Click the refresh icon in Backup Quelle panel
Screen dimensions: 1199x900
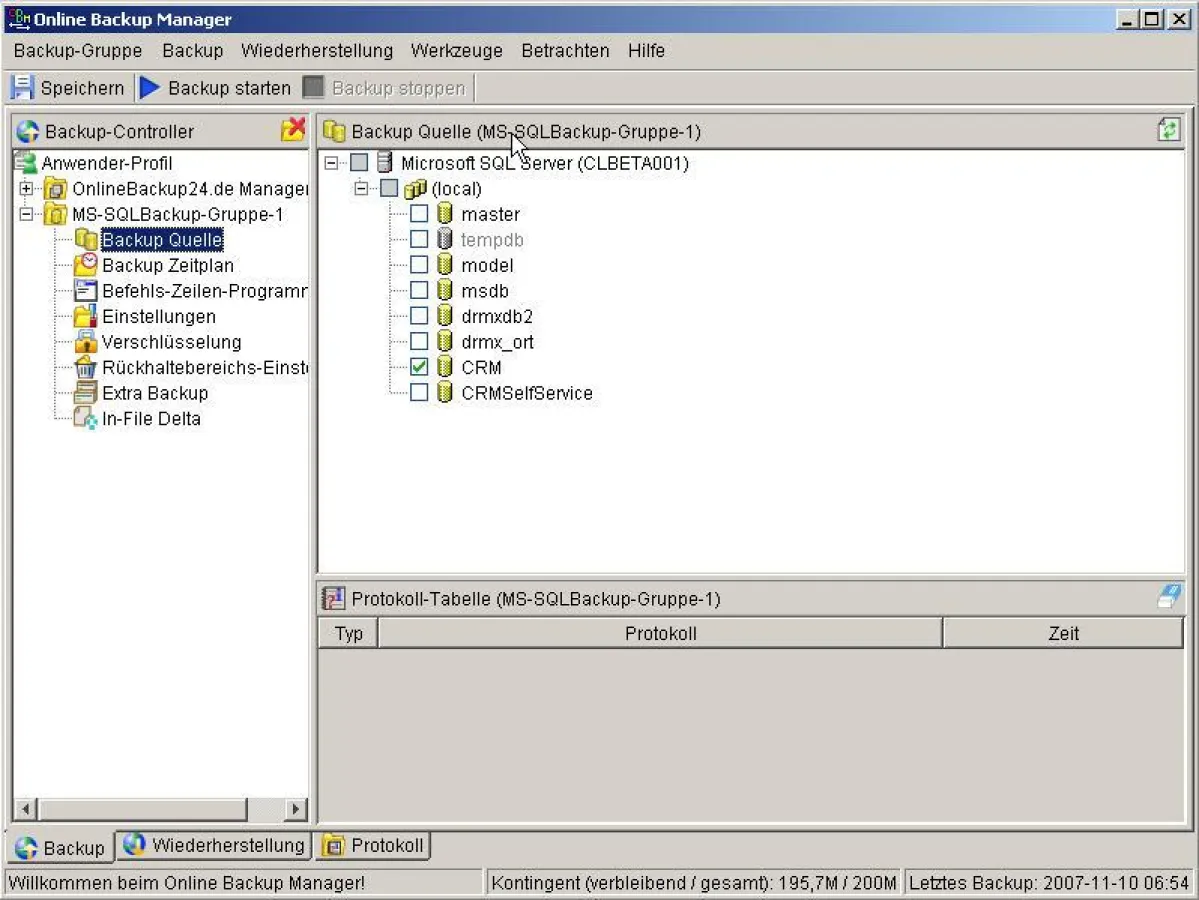(x=1168, y=130)
